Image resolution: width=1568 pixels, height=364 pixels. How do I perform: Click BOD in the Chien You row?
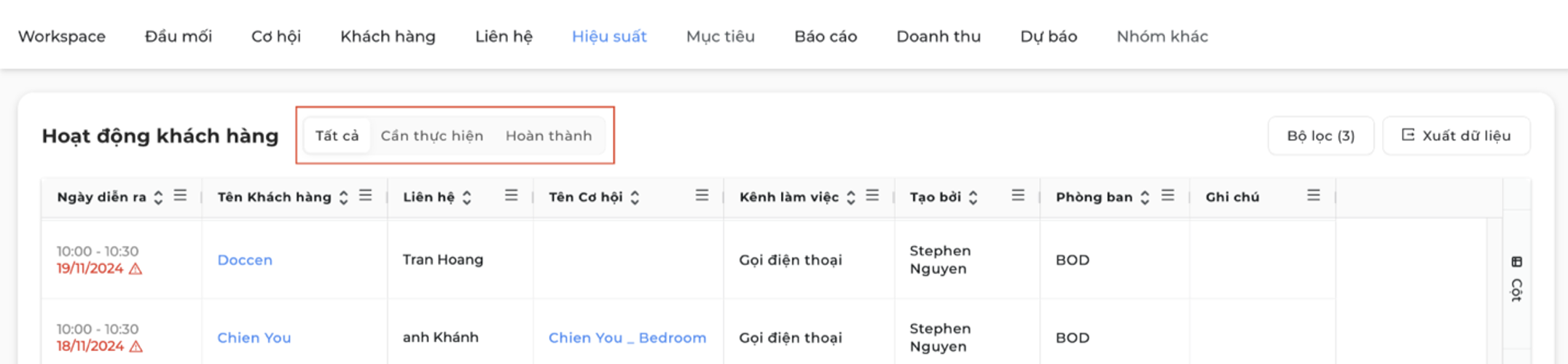click(x=1073, y=338)
